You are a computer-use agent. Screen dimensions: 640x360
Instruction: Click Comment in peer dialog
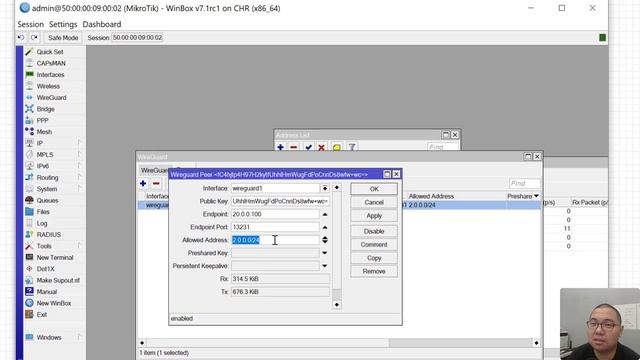tap(374, 245)
